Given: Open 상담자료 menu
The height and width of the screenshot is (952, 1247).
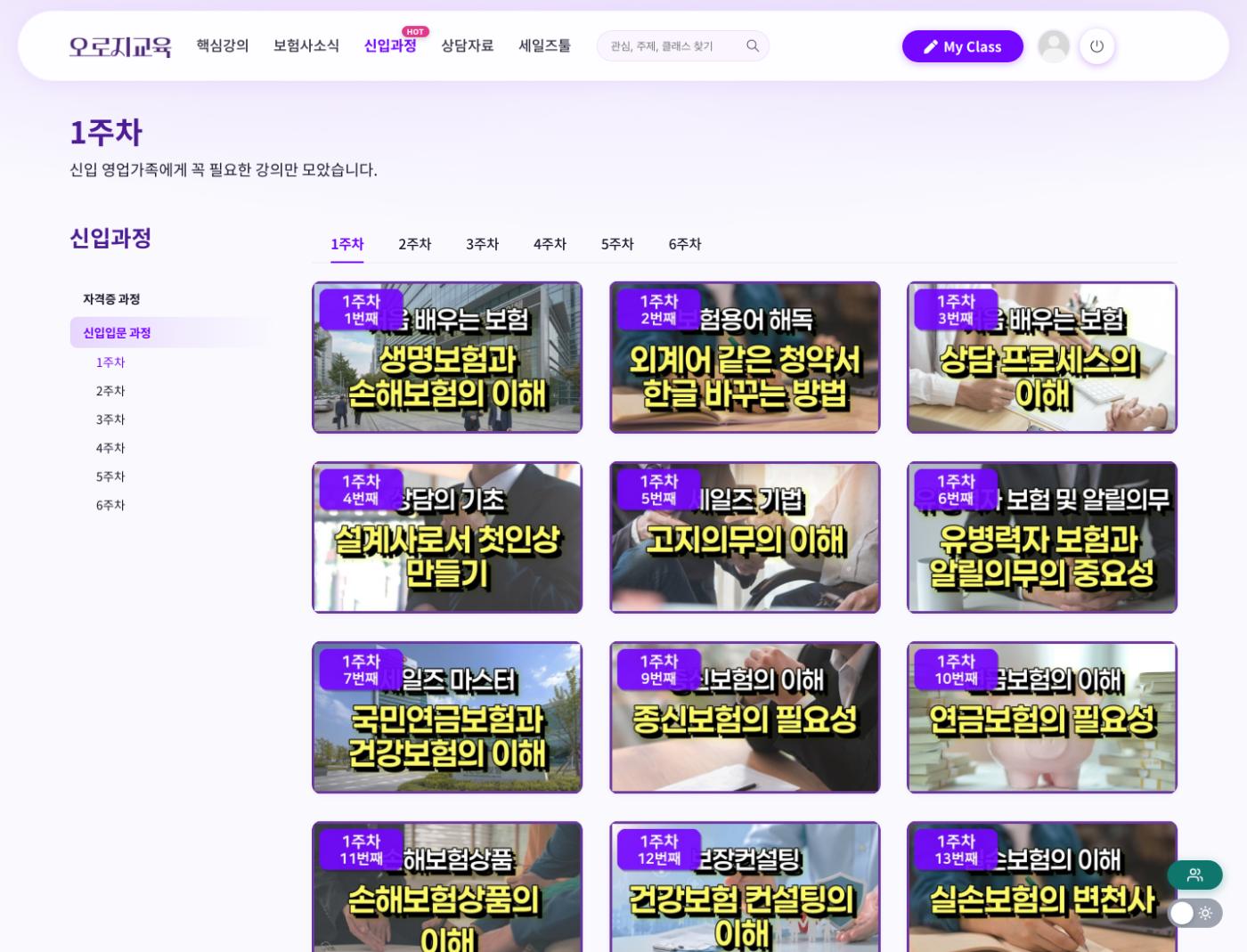Looking at the screenshot, I should click(467, 45).
